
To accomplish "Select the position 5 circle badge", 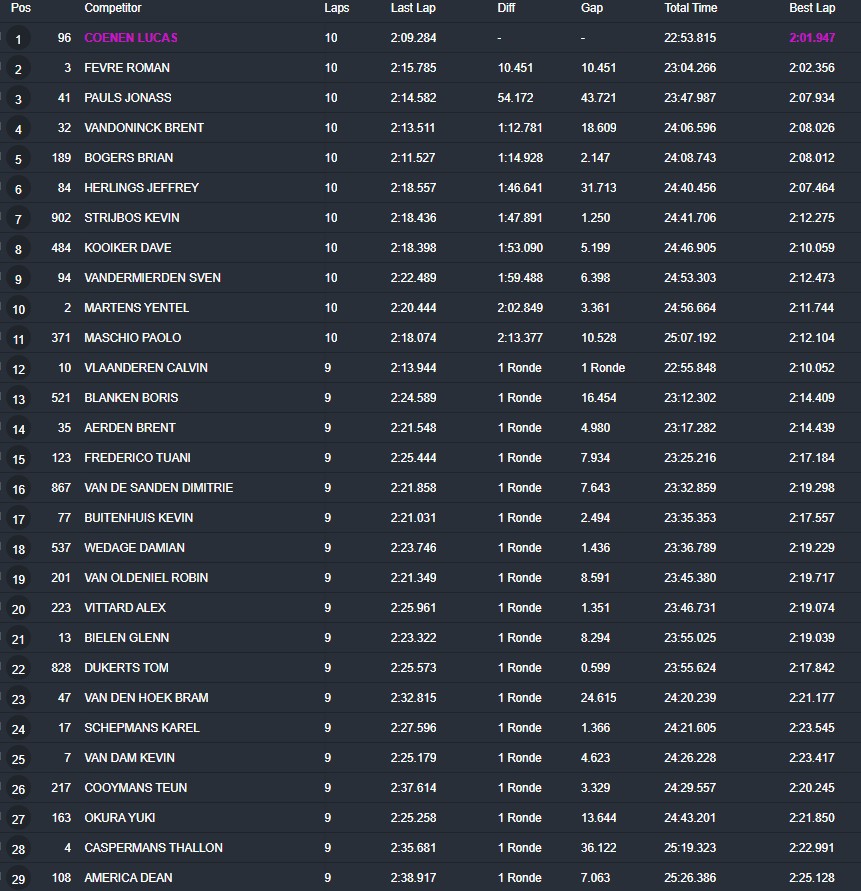I will click(19, 160).
